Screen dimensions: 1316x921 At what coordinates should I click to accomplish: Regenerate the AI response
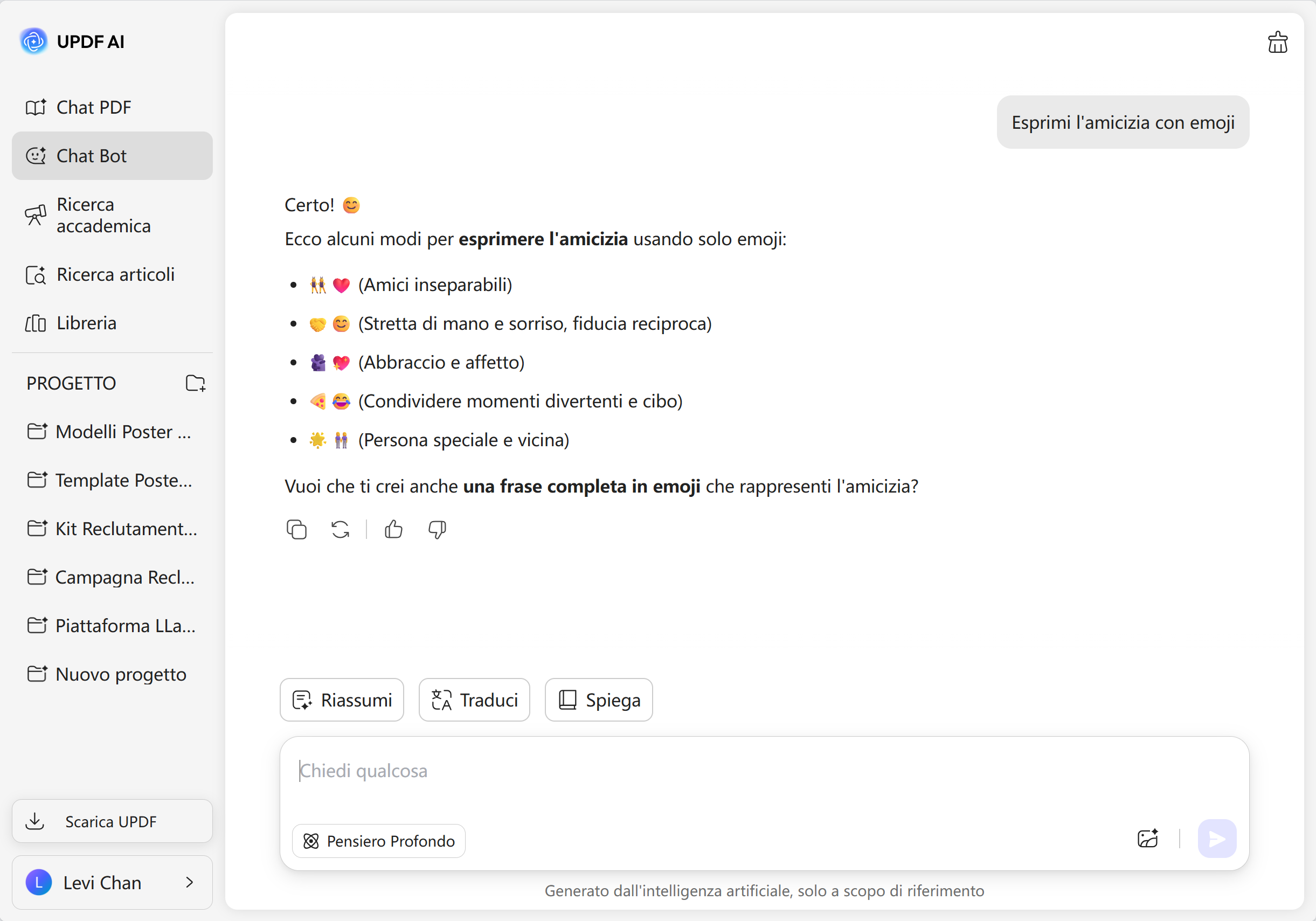coord(341,530)
